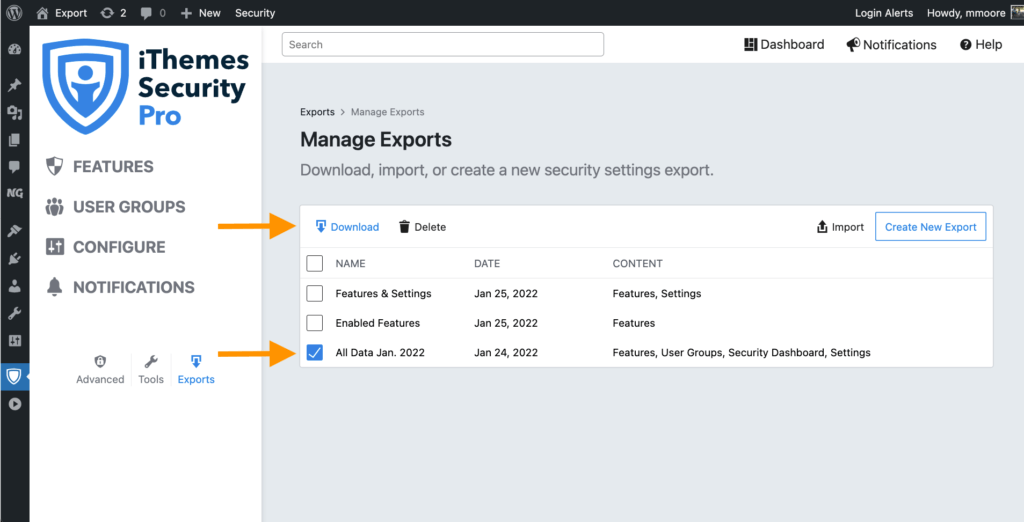Toggle the select-all checkbox in header
The width and height of the screenshot is (1024, 522).
(315, 263)
